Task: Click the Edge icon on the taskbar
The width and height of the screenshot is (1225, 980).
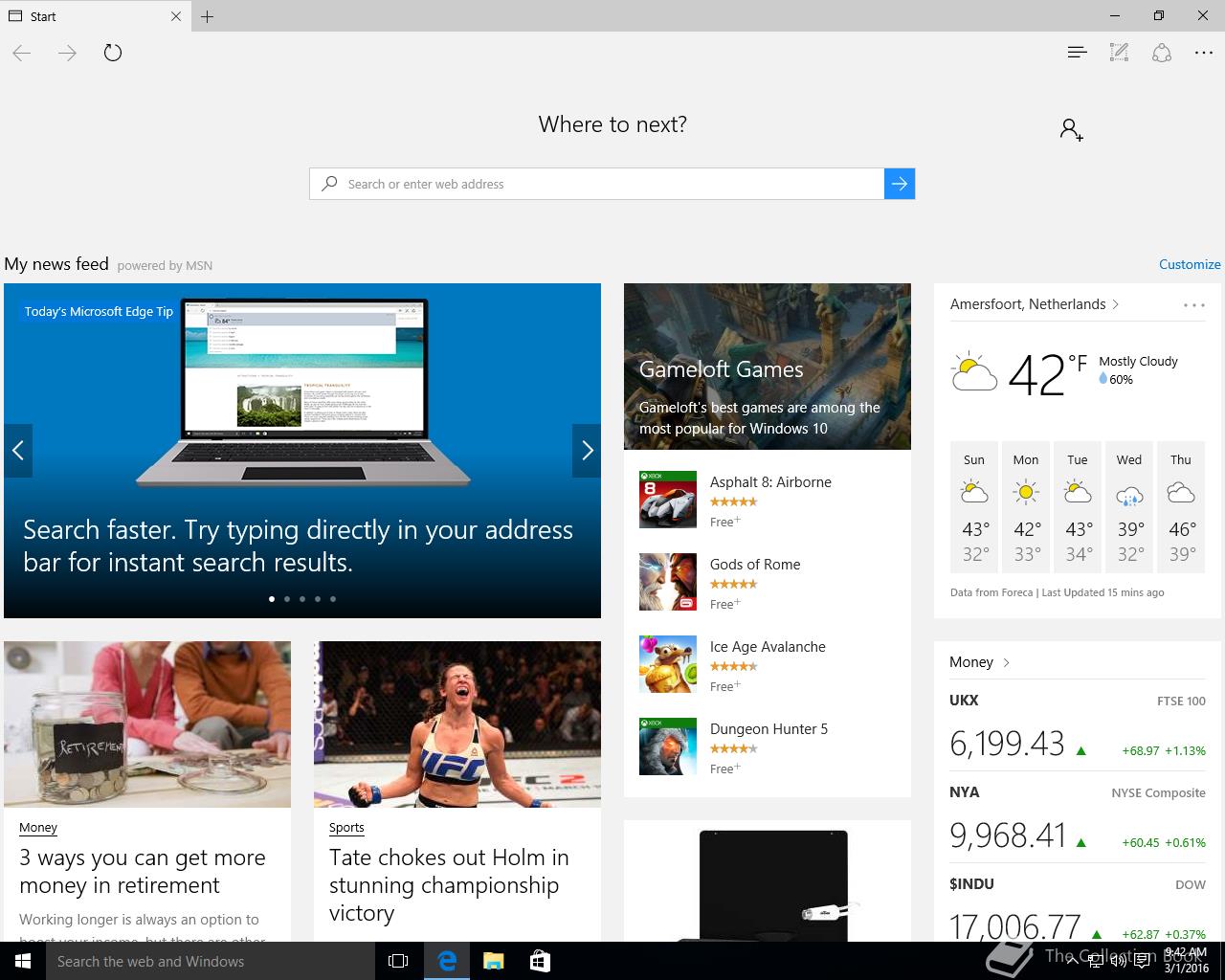Action: tap(447, 961)
